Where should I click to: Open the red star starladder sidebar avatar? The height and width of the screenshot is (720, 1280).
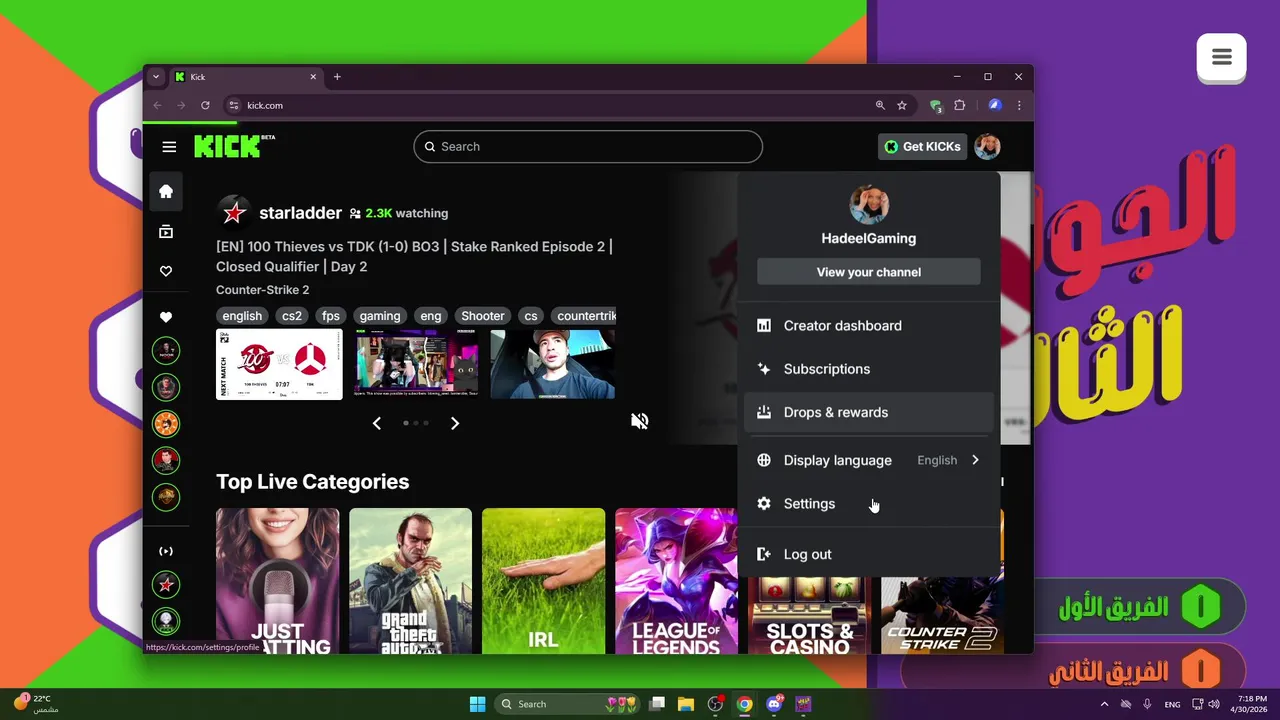coord(166,584)
